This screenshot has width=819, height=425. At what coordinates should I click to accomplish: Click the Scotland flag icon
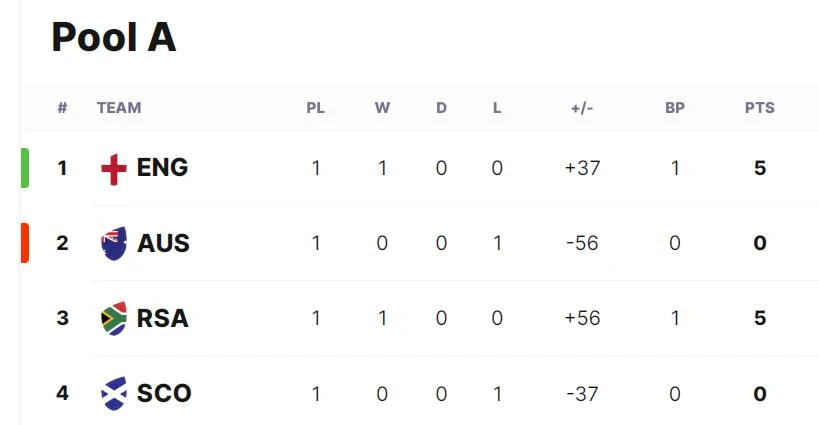point(114,394)
